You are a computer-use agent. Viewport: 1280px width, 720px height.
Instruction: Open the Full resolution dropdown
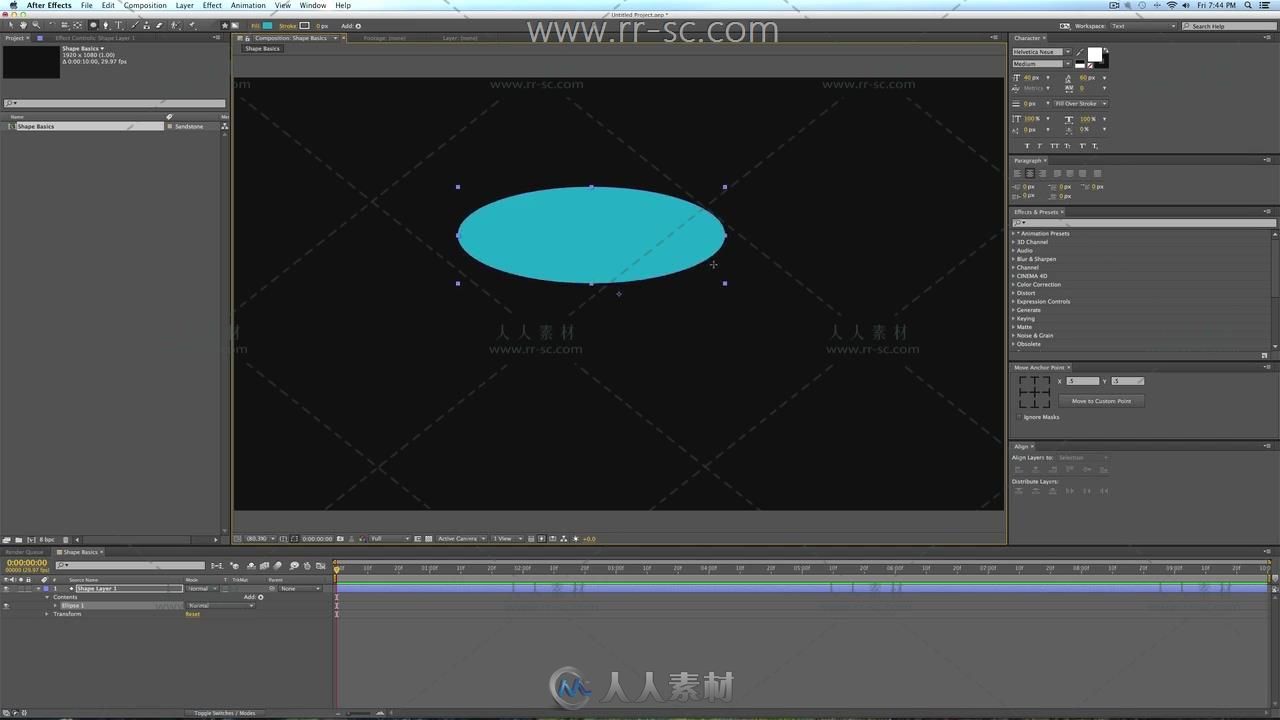click(390, 539)
